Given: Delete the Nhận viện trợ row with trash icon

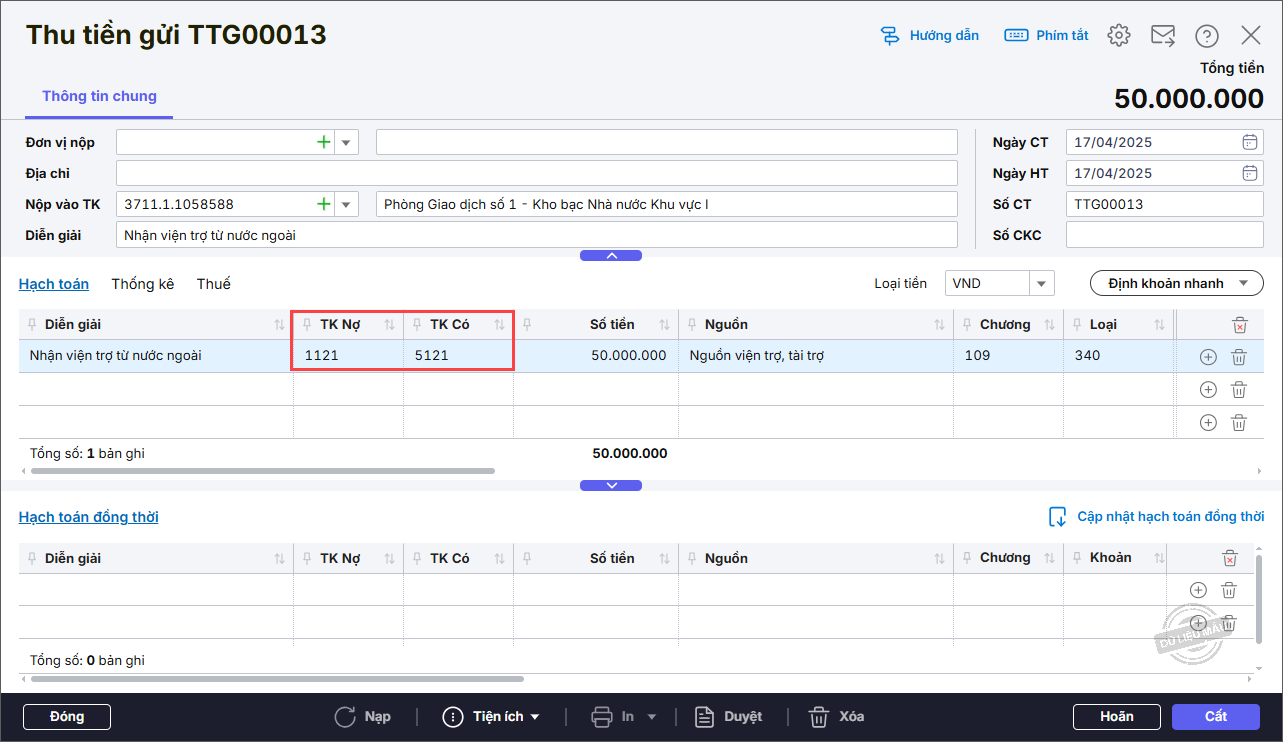Looking at the screenshot, I should tap(1238, 357).
